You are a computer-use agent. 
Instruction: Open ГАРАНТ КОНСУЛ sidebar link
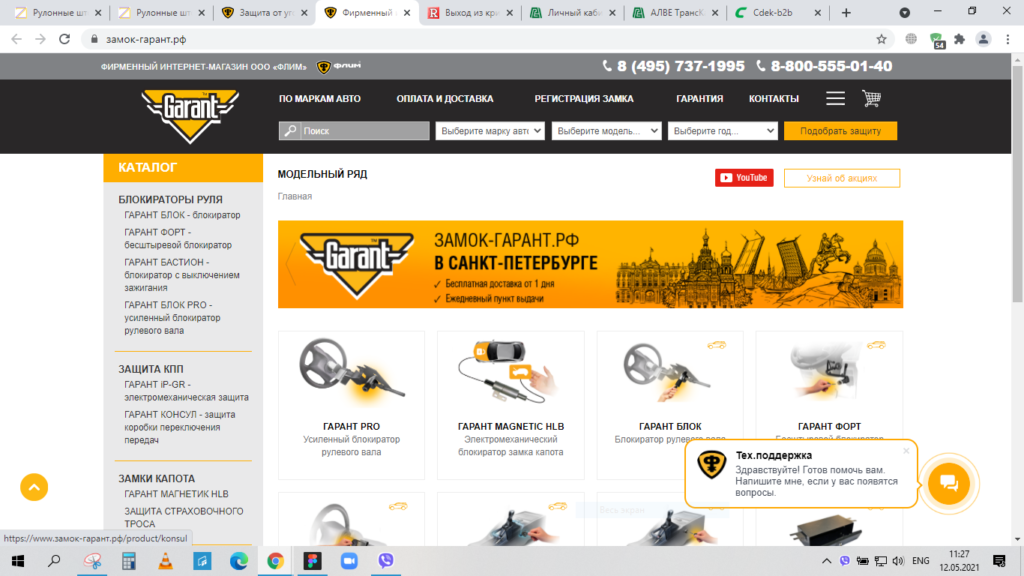pyautogui.click(x=180, y=427)
